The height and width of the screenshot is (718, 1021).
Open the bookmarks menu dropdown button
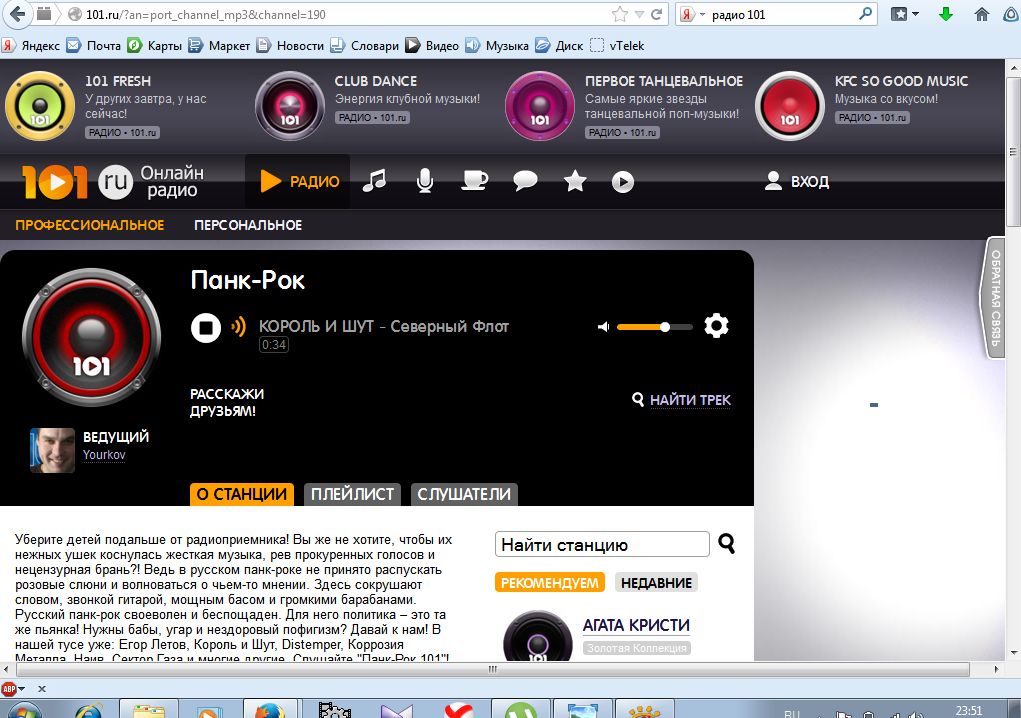click(904, 14)
